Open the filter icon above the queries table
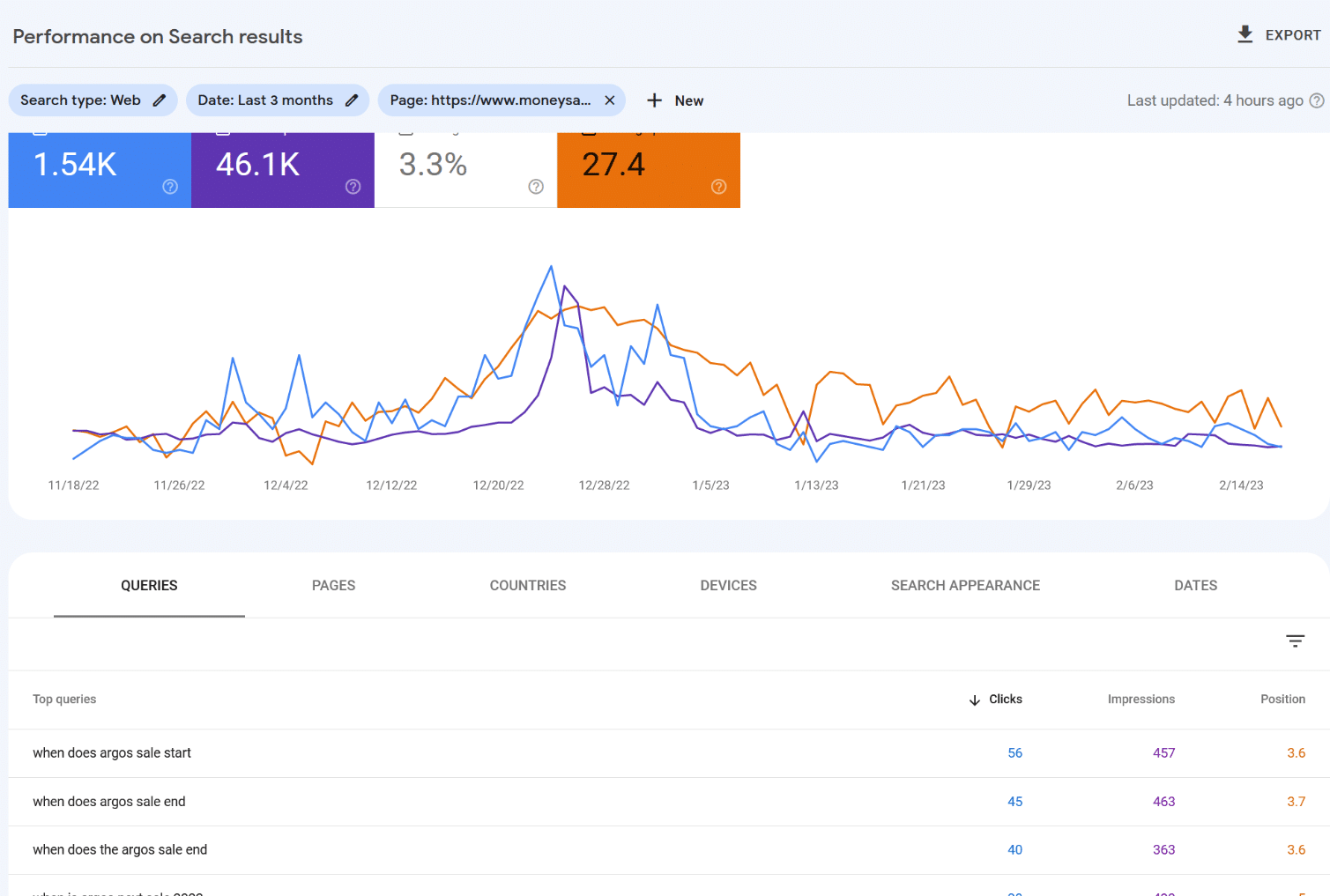This screenshot has width=1330, height=896. pos(1294,641)
